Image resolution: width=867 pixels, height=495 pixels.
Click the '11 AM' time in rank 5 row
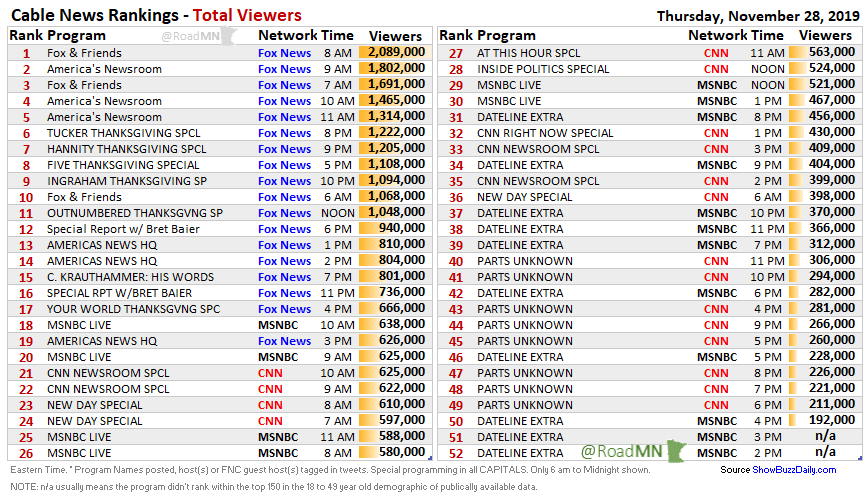coord(337,117)
